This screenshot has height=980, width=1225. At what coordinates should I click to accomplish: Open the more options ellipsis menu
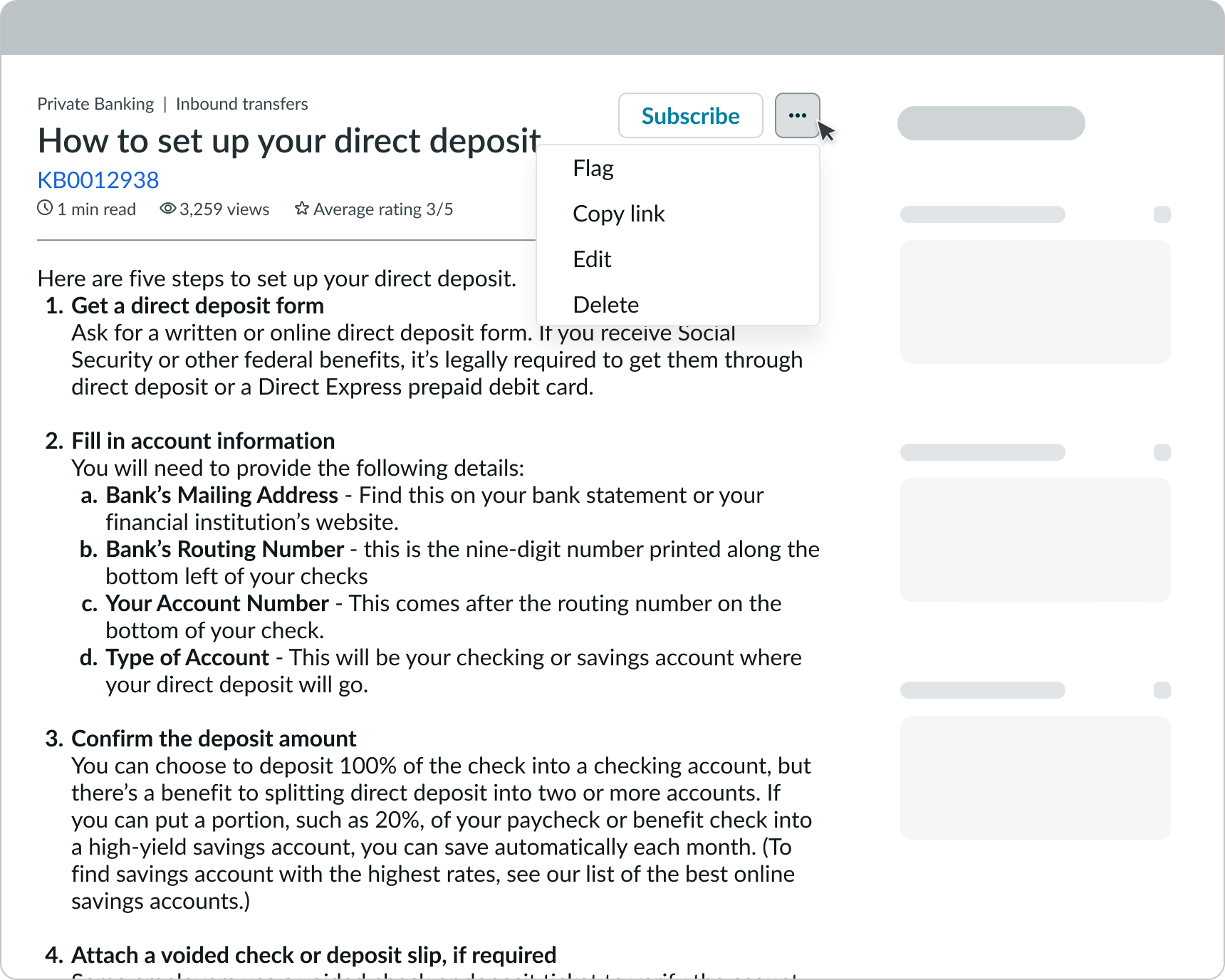[797, 115]
